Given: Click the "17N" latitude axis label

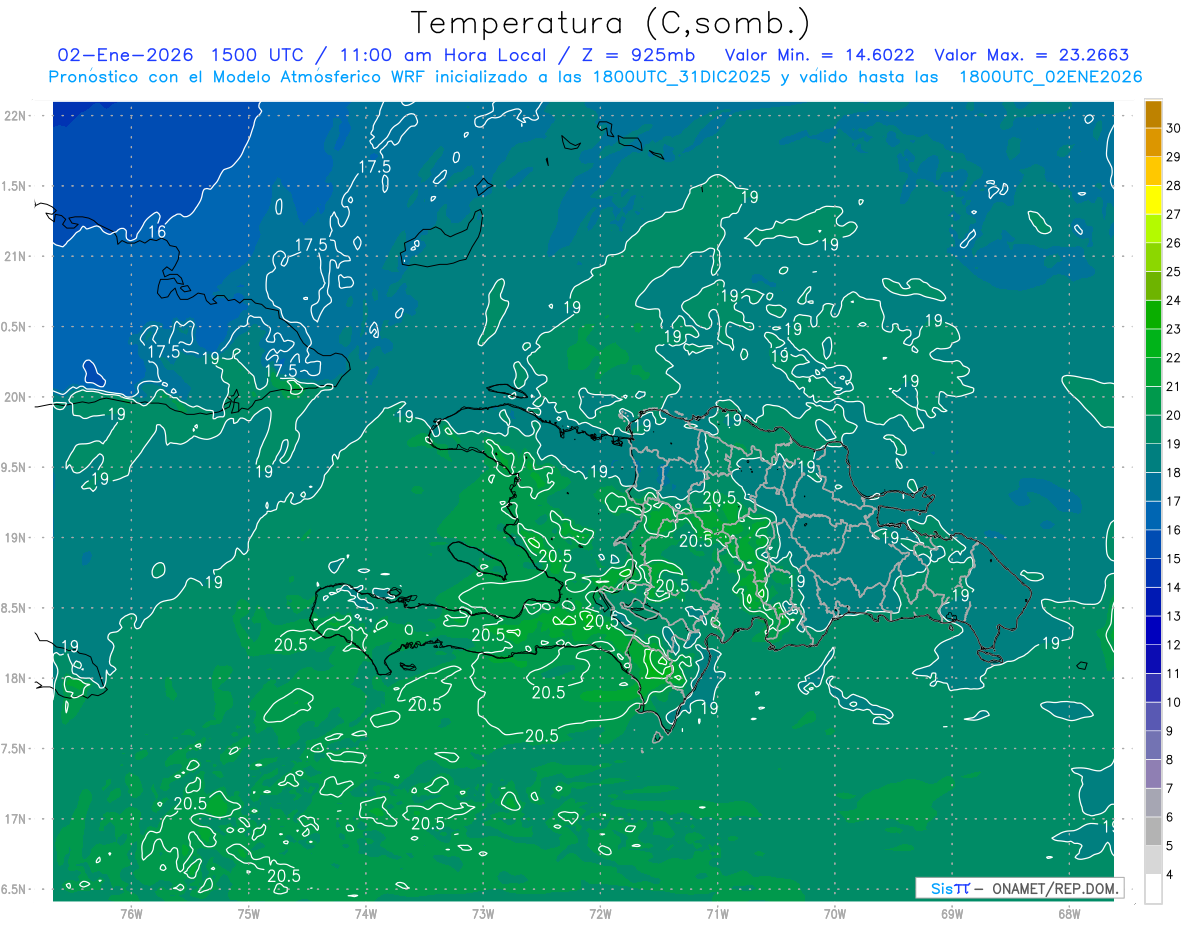Looking at the screenshot, I should coord(15,819).
